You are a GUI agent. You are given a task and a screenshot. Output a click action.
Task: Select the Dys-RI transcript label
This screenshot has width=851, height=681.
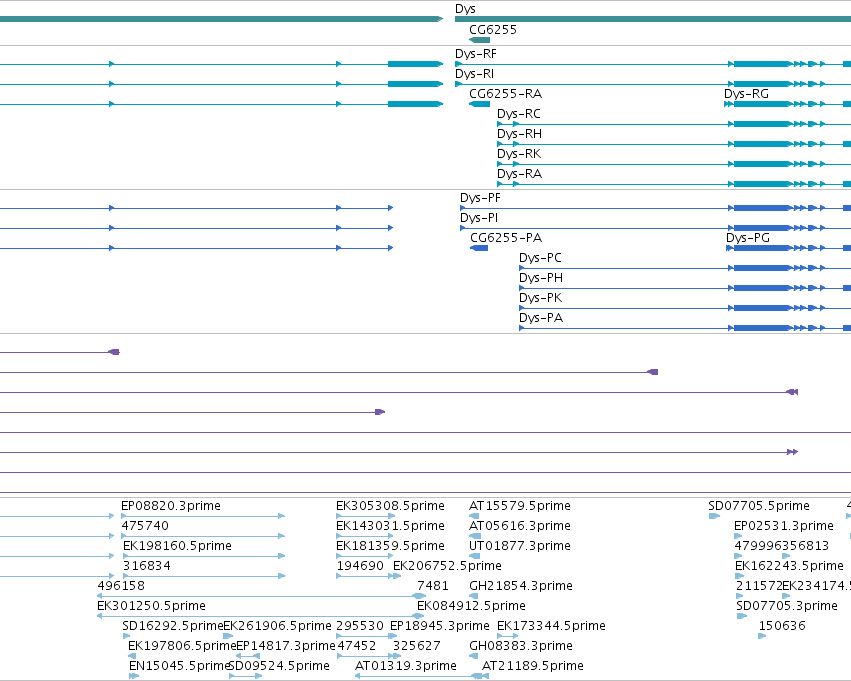(474, 74)
